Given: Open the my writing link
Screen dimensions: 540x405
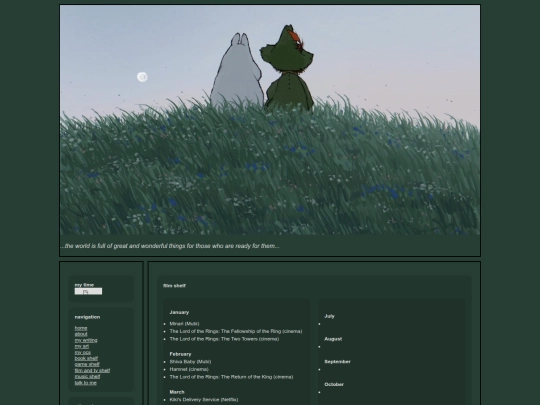Looking at the screenshot, I should coord(86,340).
